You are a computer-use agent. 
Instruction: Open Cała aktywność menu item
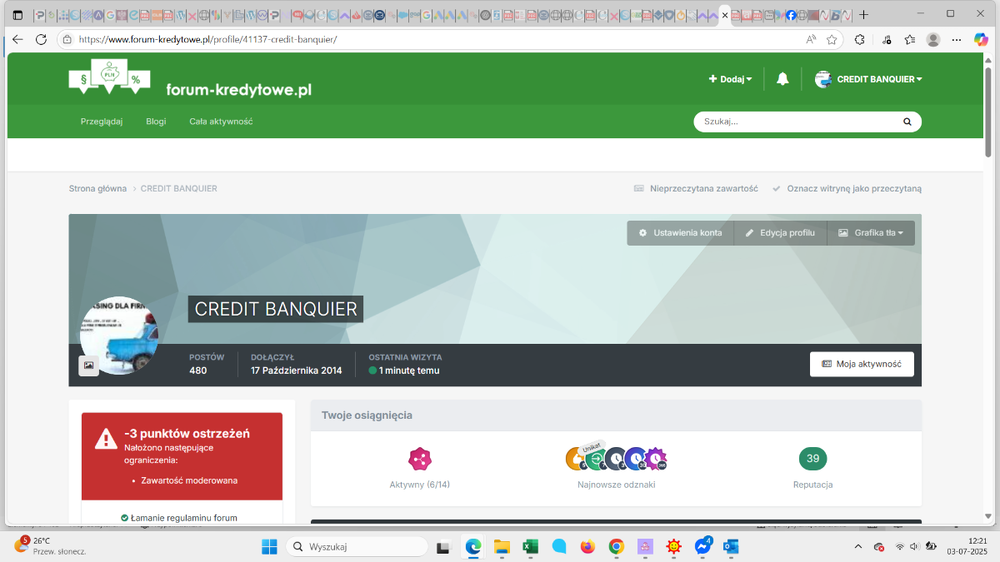[x=221, y=121]
